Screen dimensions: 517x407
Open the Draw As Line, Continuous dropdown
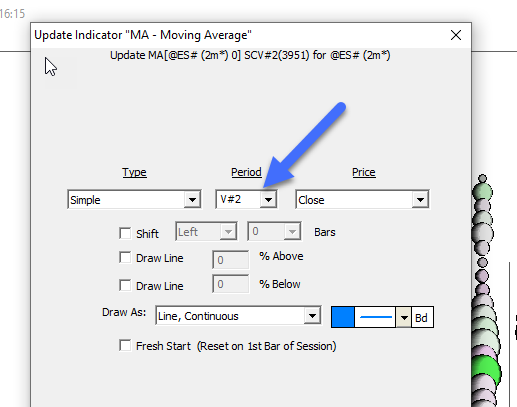tap(238, 316)
